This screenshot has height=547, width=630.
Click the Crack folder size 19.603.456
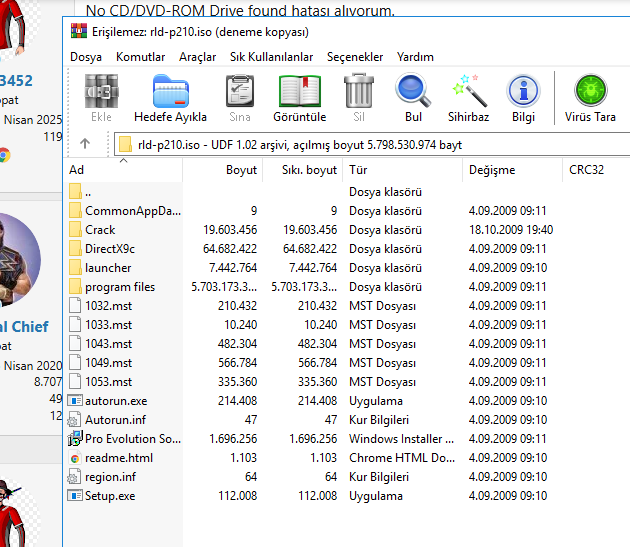tap(230, 230)
